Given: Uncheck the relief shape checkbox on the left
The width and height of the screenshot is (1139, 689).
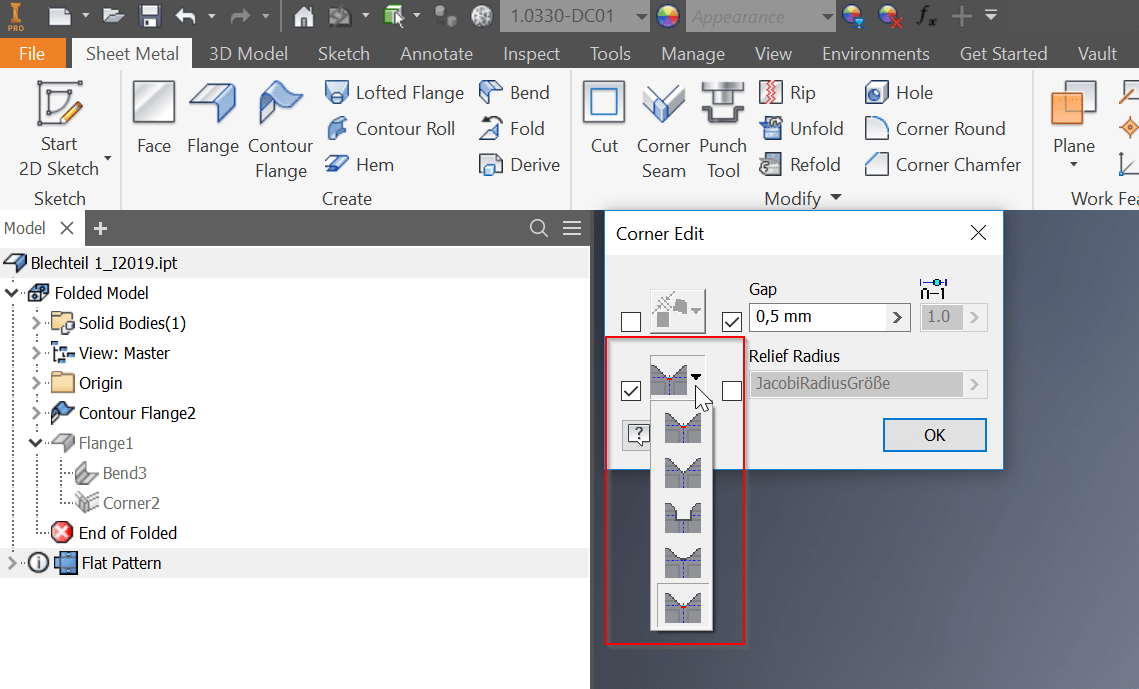Looking at the screenshot, I should point(631,390).
